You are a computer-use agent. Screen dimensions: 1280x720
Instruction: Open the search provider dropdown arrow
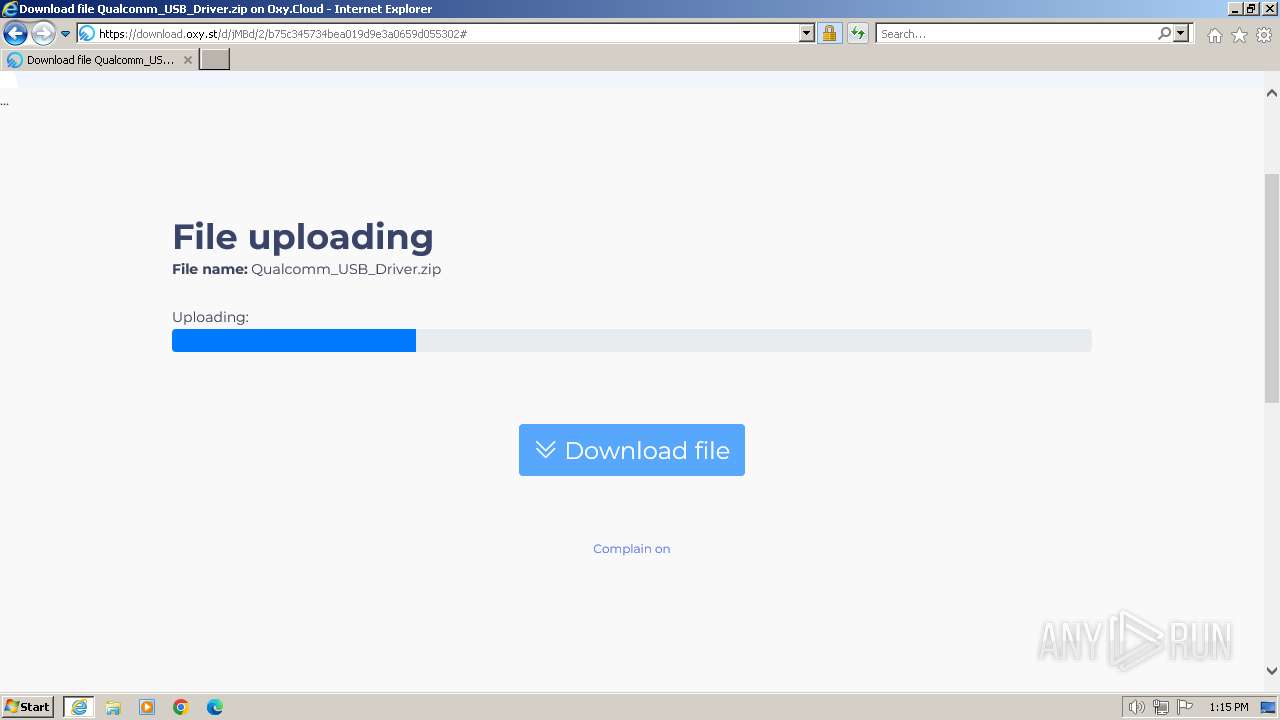[1181, 34]
